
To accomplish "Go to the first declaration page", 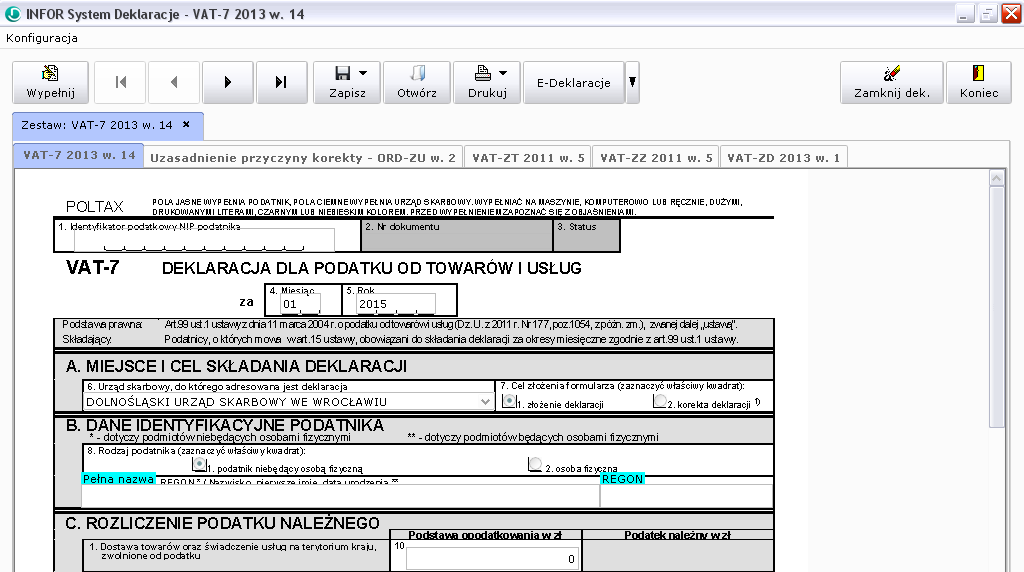I will pyautogui.click(x=120, y=82).
